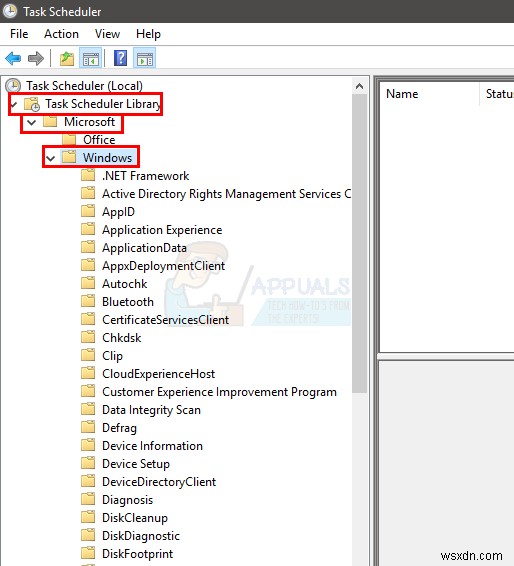Screen dimensions: 514x566
Task: Select the Windows tree item
Action: (108, 158)
